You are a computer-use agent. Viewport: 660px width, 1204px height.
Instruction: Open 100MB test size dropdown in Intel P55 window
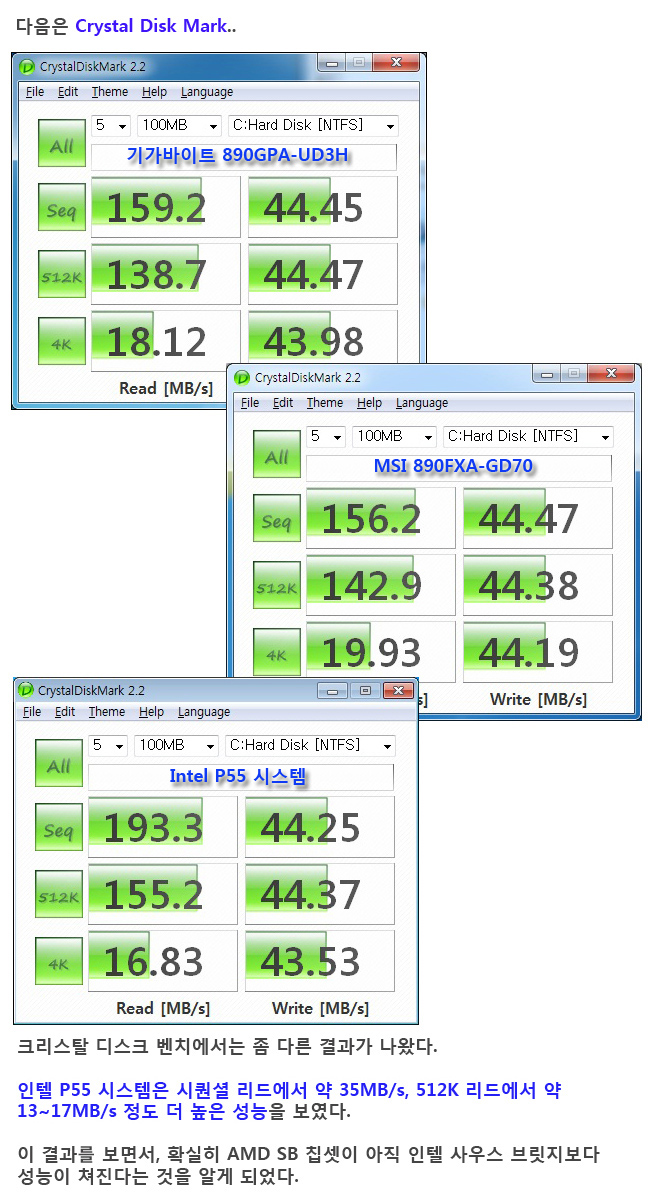point(176,746)
